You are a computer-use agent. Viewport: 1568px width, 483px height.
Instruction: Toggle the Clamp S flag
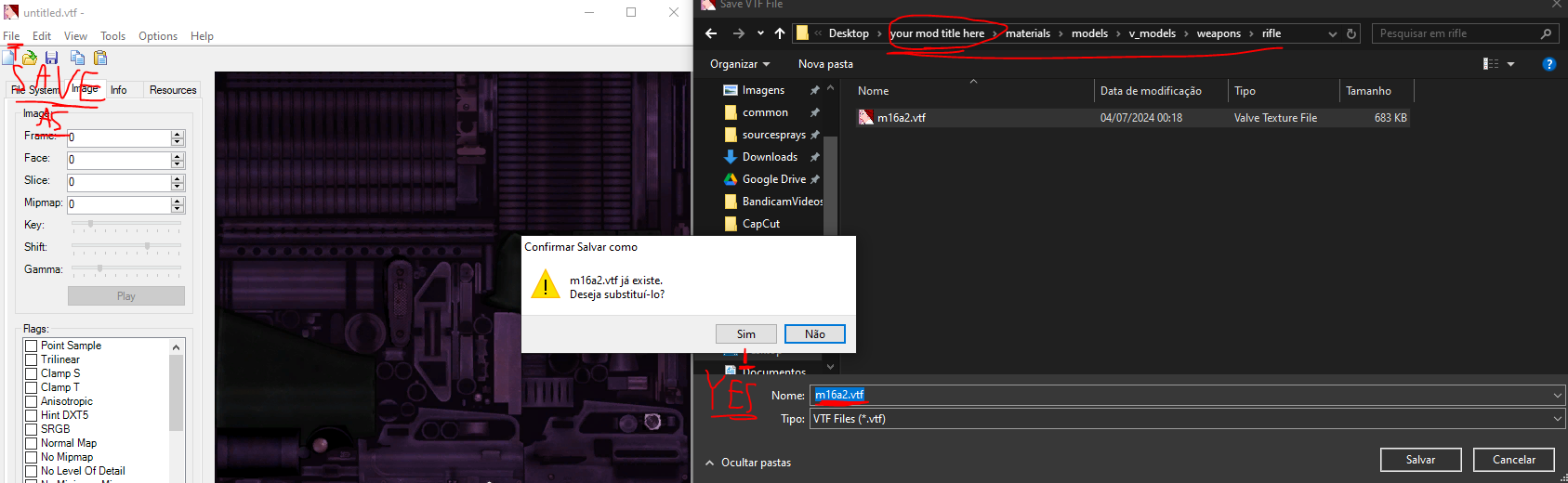point(31,373)
